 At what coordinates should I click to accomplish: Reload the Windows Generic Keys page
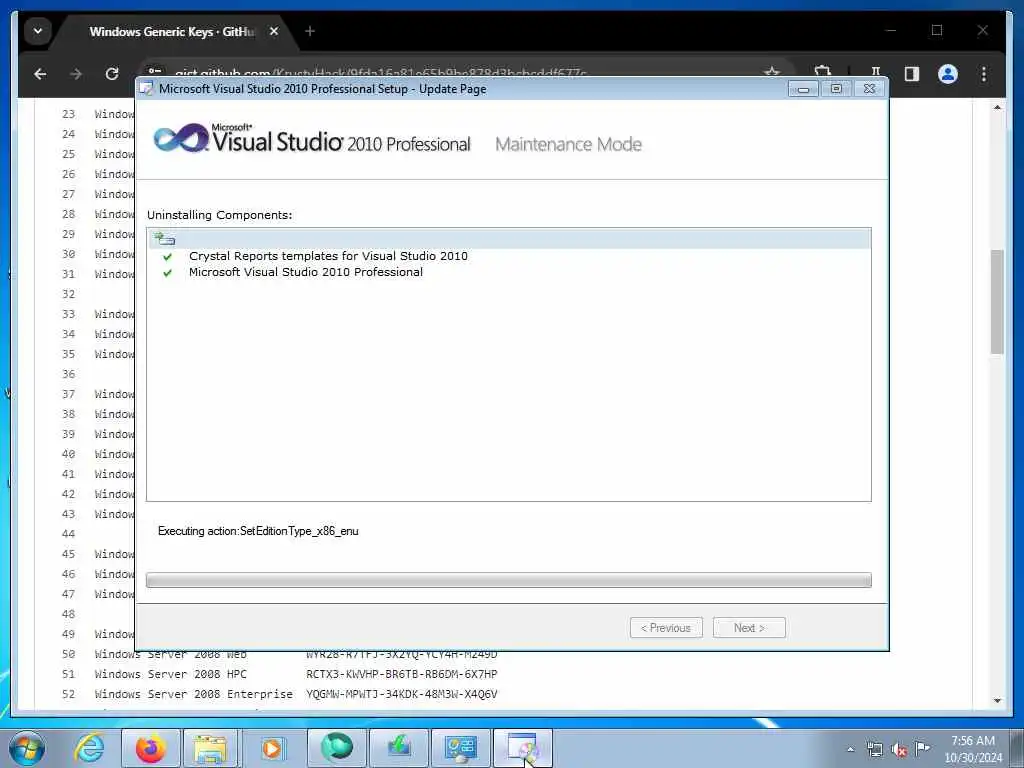(112, 74)
